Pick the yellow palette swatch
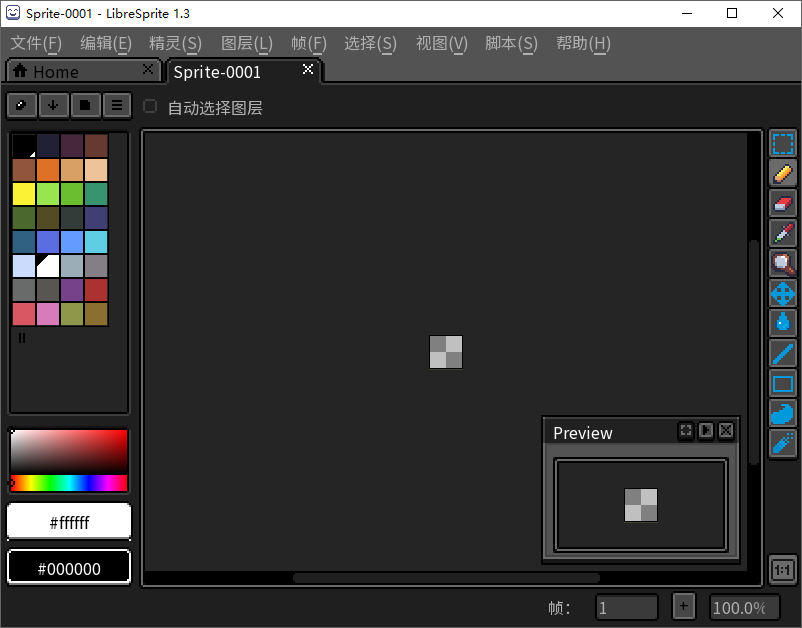Viewport: 802px width, 628px height. [24, 194]
